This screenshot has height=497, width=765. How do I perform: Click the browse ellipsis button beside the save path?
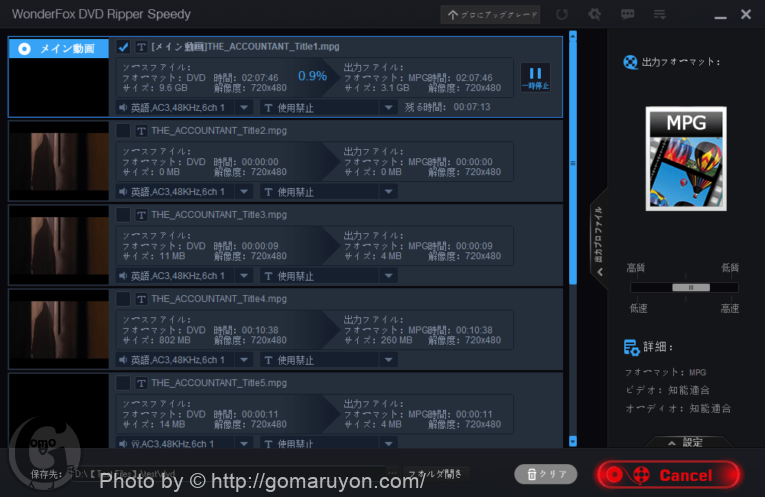pyautogui.click(x=392, y=474)
